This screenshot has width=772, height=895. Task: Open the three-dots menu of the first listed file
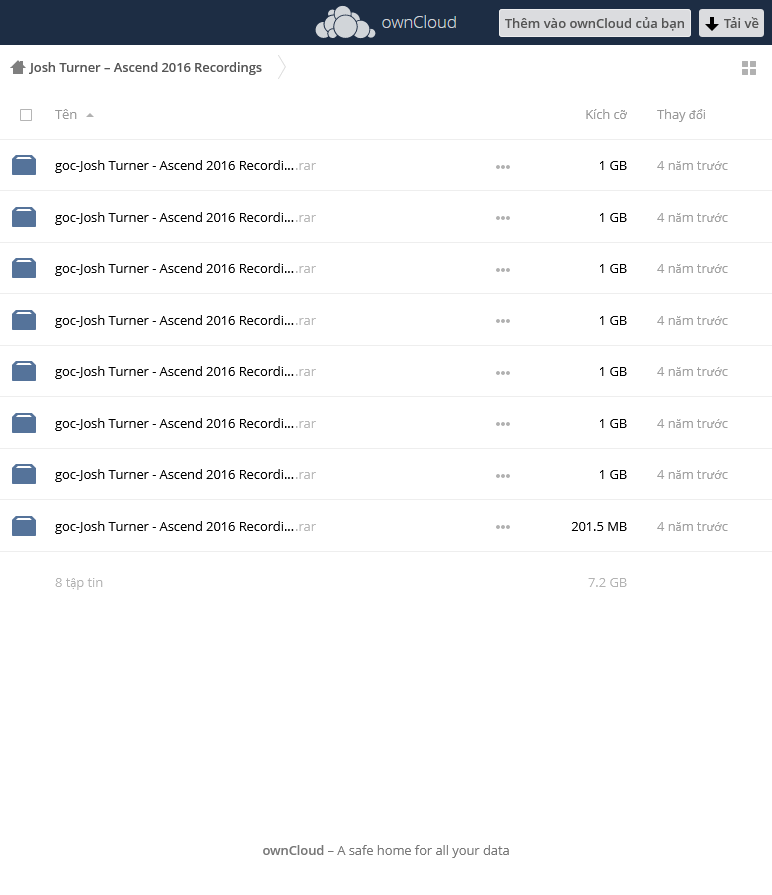503,167
